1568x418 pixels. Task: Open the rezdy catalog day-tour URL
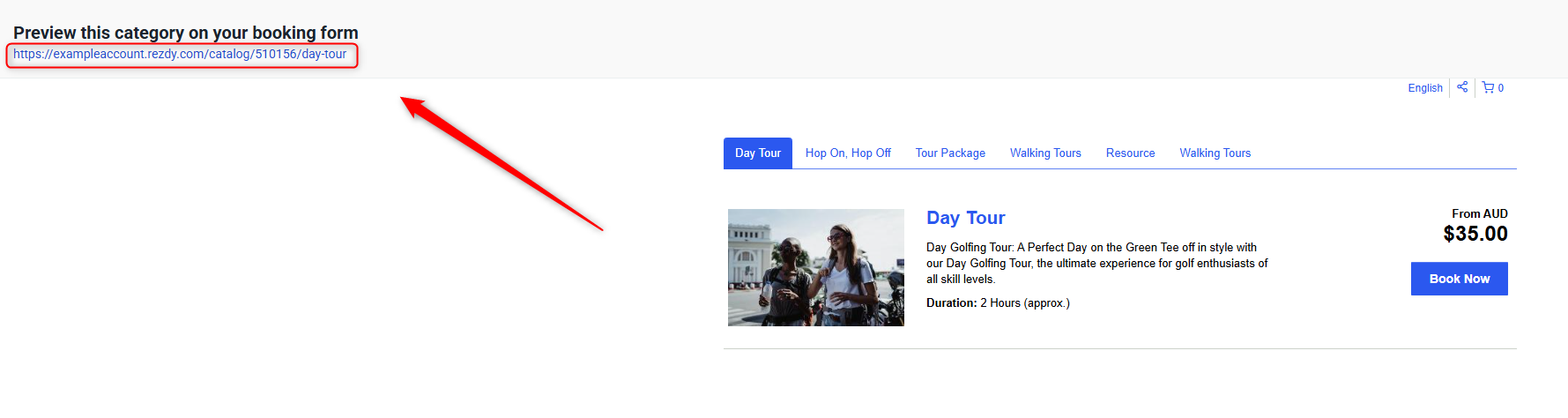click(x=180, y=54)
